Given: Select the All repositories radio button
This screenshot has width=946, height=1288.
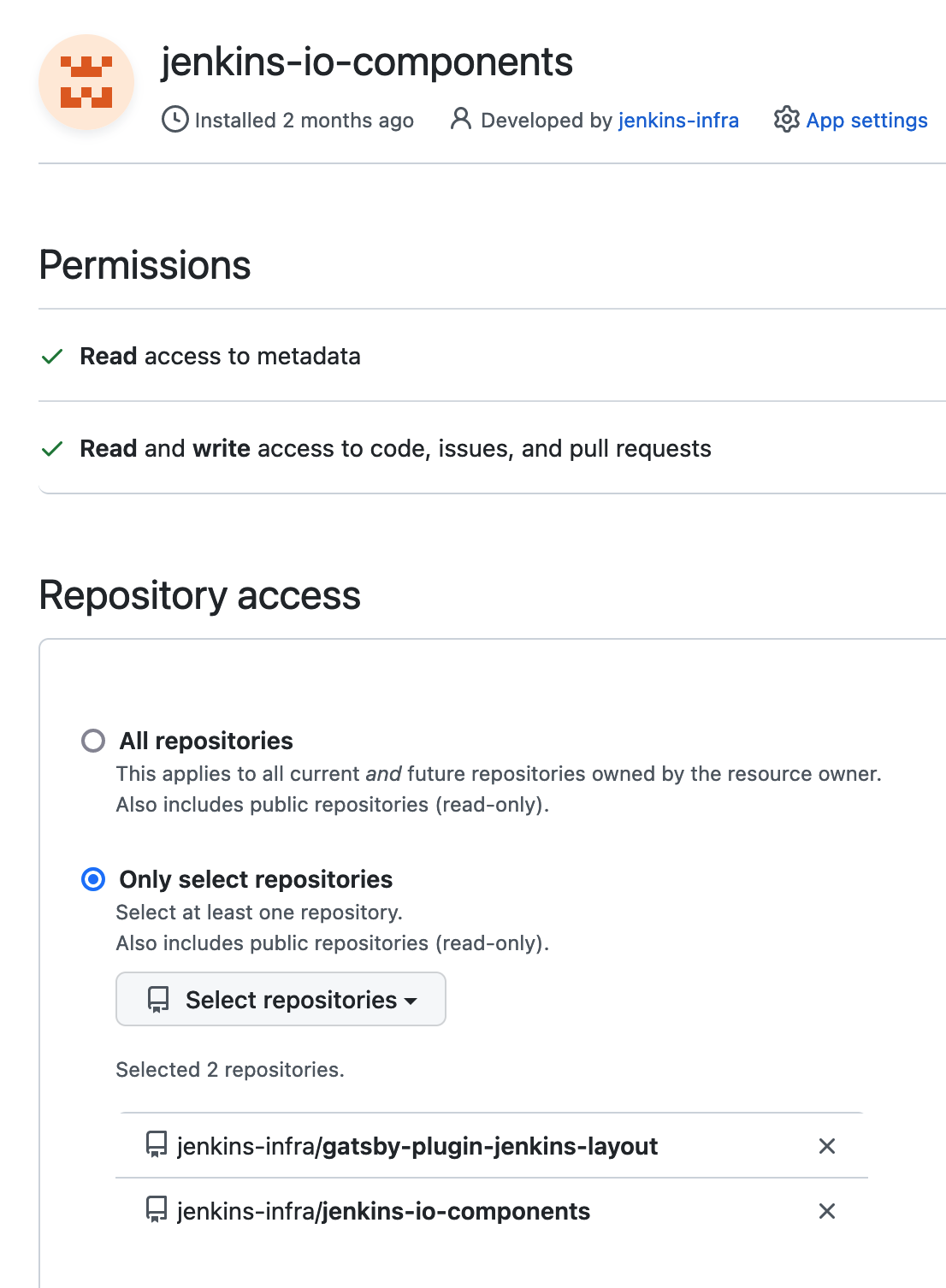Looking at the screenshot, I should 92,741.
